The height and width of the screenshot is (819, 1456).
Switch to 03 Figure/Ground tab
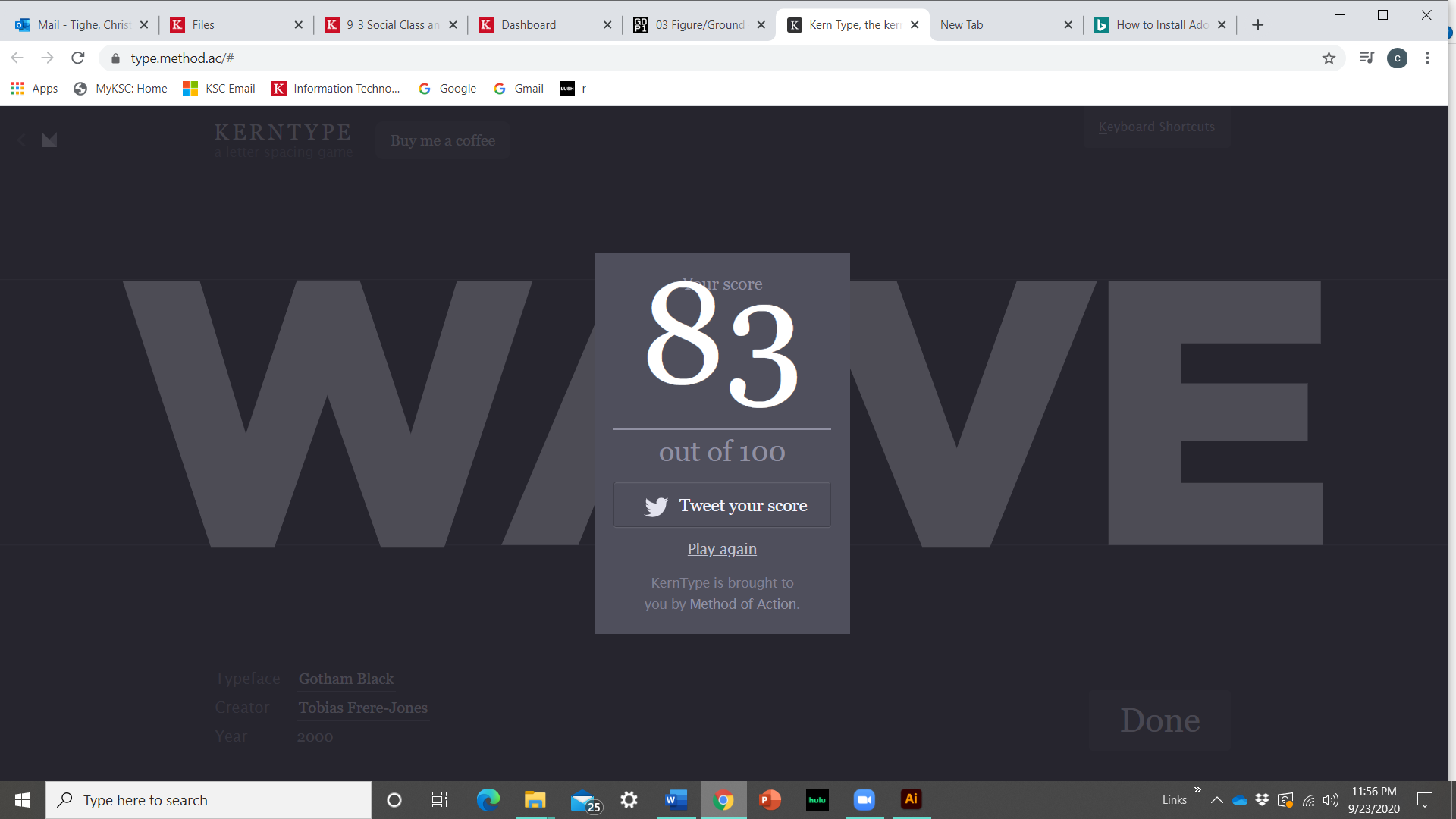tap(699, 25)
